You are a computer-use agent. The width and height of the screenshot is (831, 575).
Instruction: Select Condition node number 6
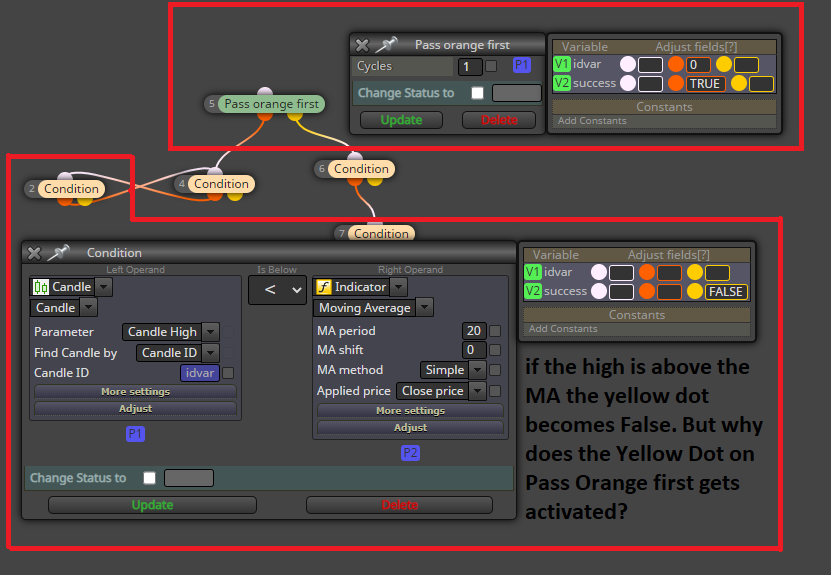pyautogui.click(x=361, y=169)
